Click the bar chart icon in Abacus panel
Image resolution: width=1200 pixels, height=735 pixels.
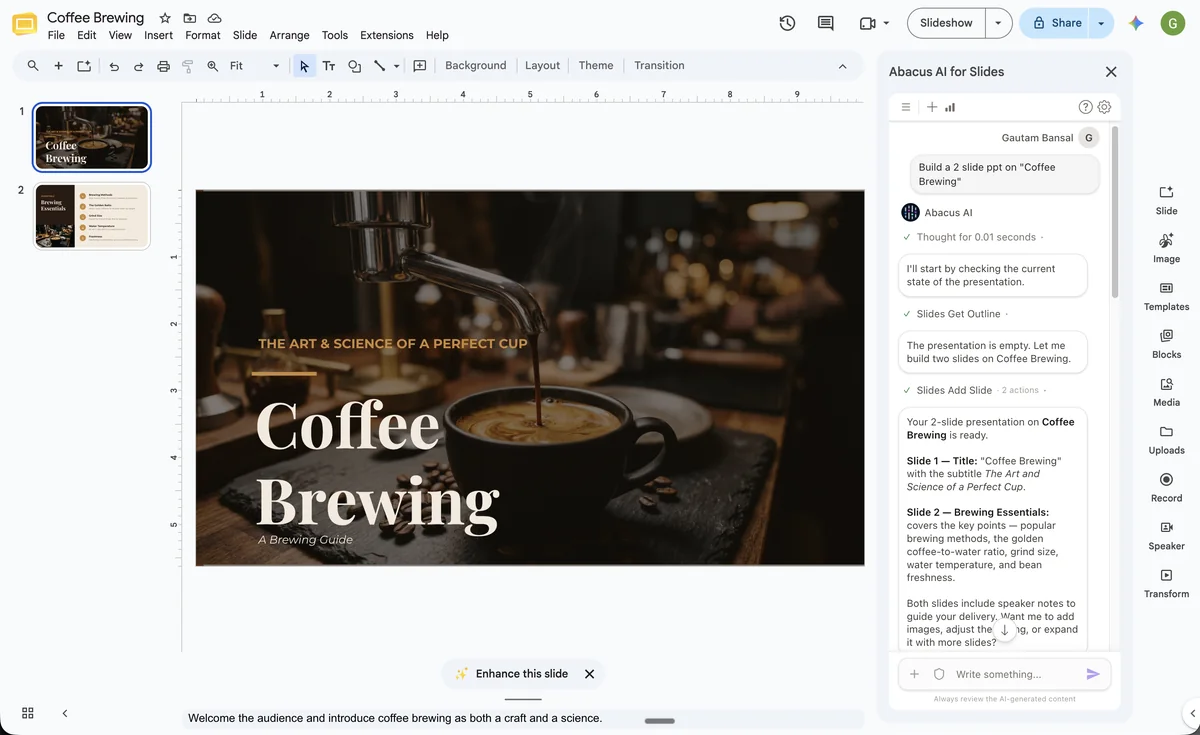tap(950, 107)
